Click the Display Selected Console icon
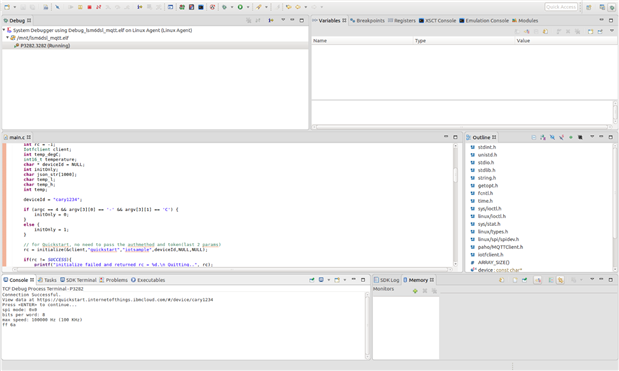This screenshot has width=619, height=371. click(321, 280)
